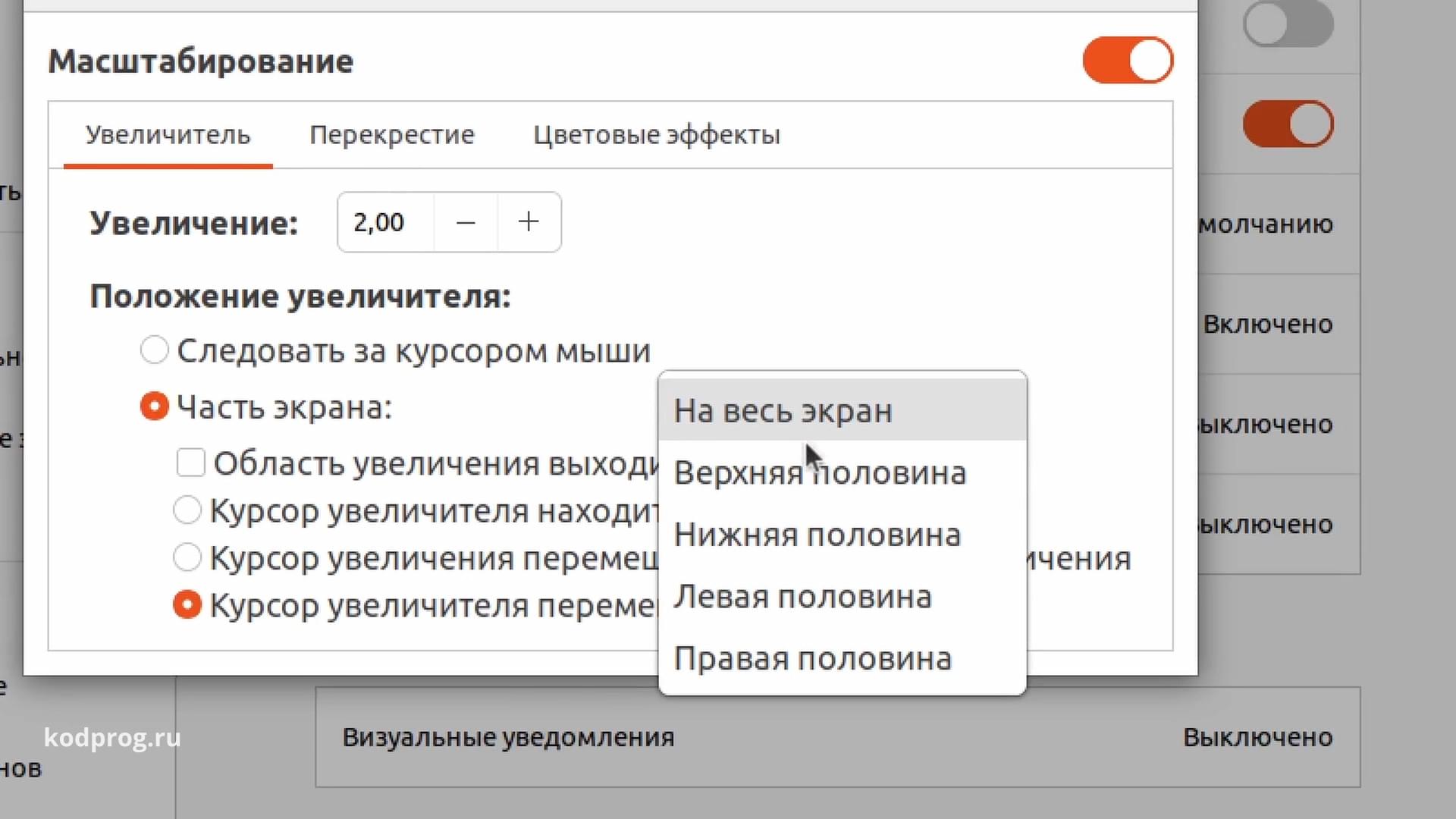
Task: Select Верхняя половина from dropdown
Action: [x=820, y=472]
